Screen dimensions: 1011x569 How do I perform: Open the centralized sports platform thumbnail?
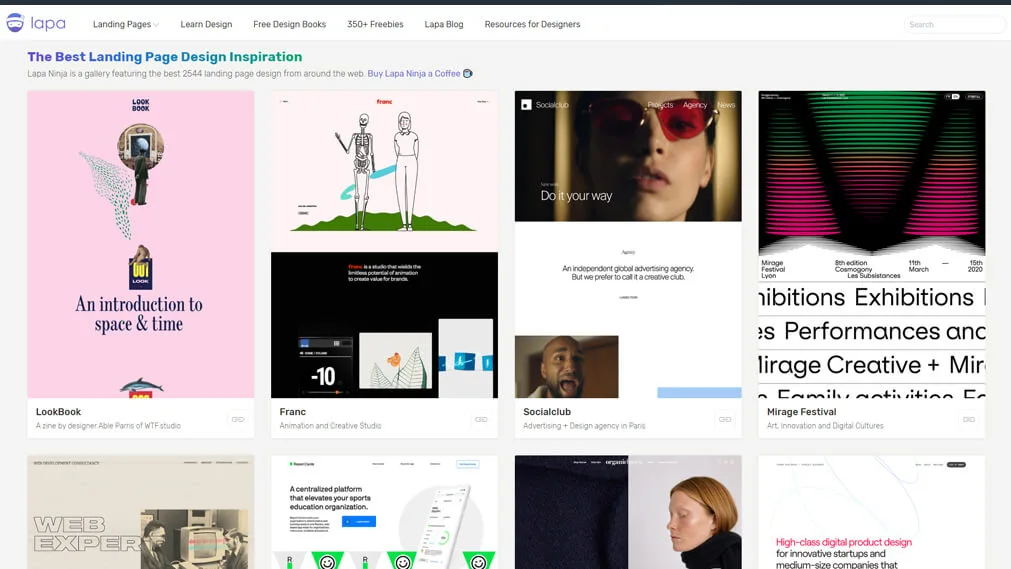coord(384,512)
